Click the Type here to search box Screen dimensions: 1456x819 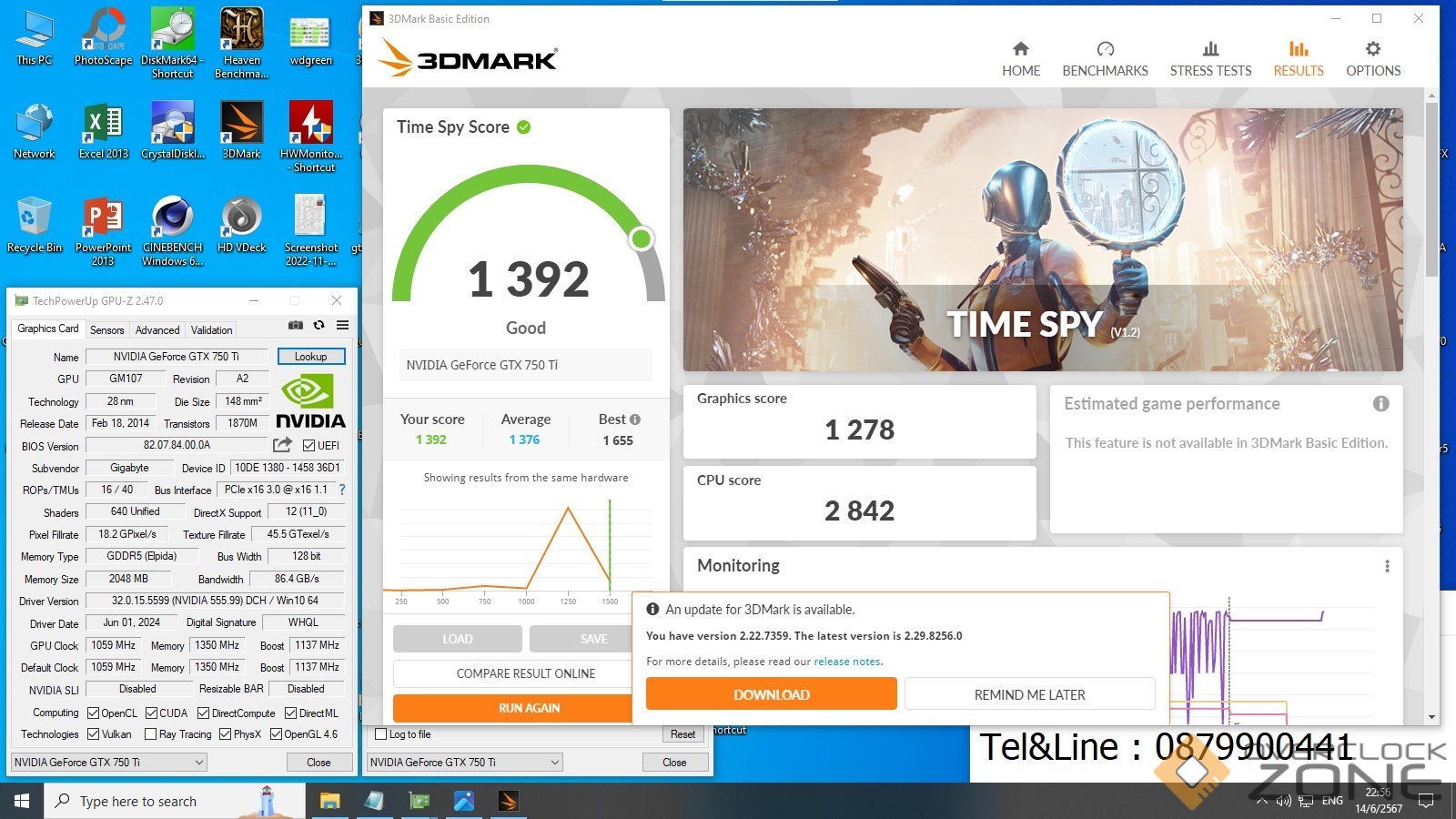coord(173,801)
